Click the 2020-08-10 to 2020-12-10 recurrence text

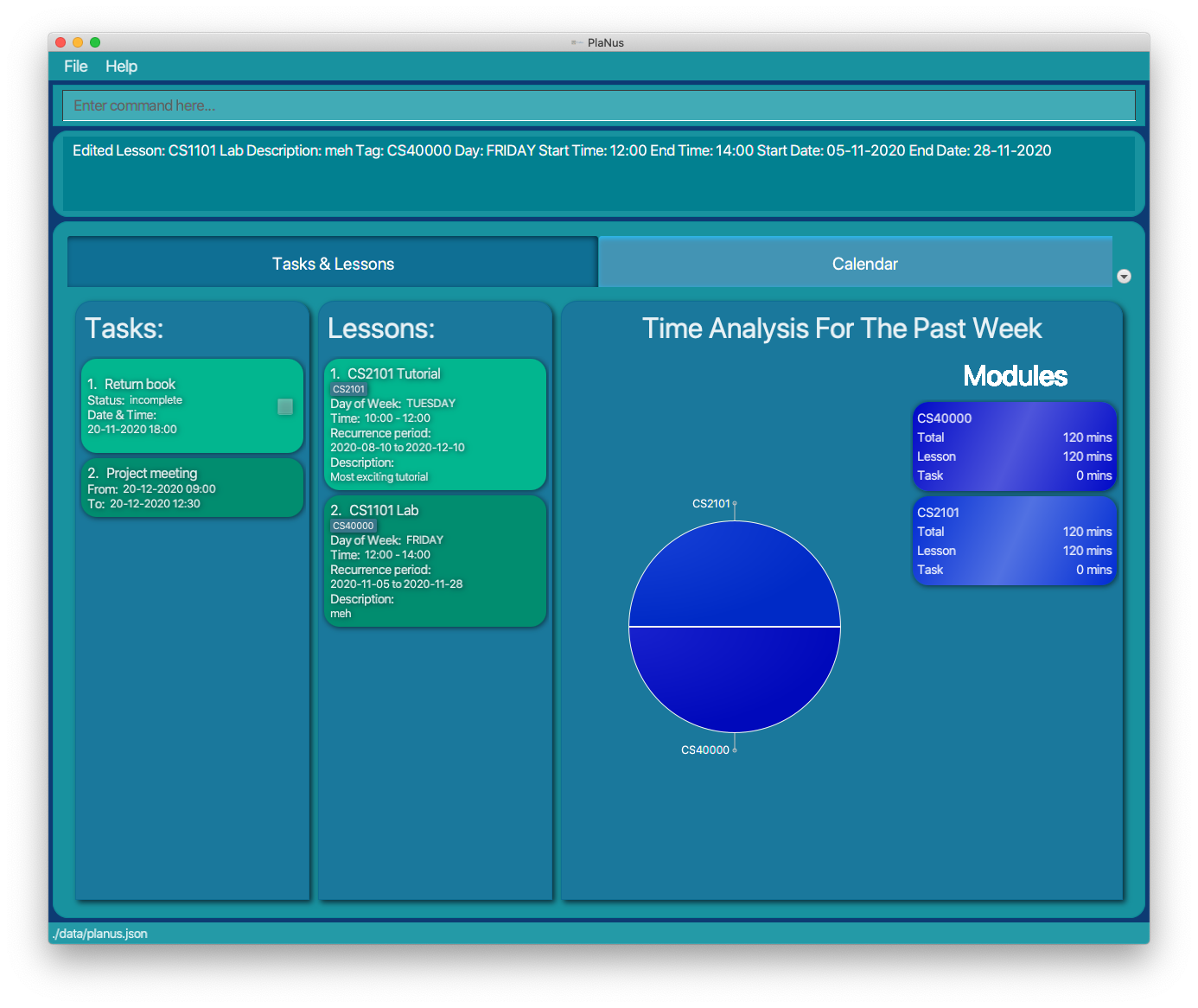tap(398, 448)
